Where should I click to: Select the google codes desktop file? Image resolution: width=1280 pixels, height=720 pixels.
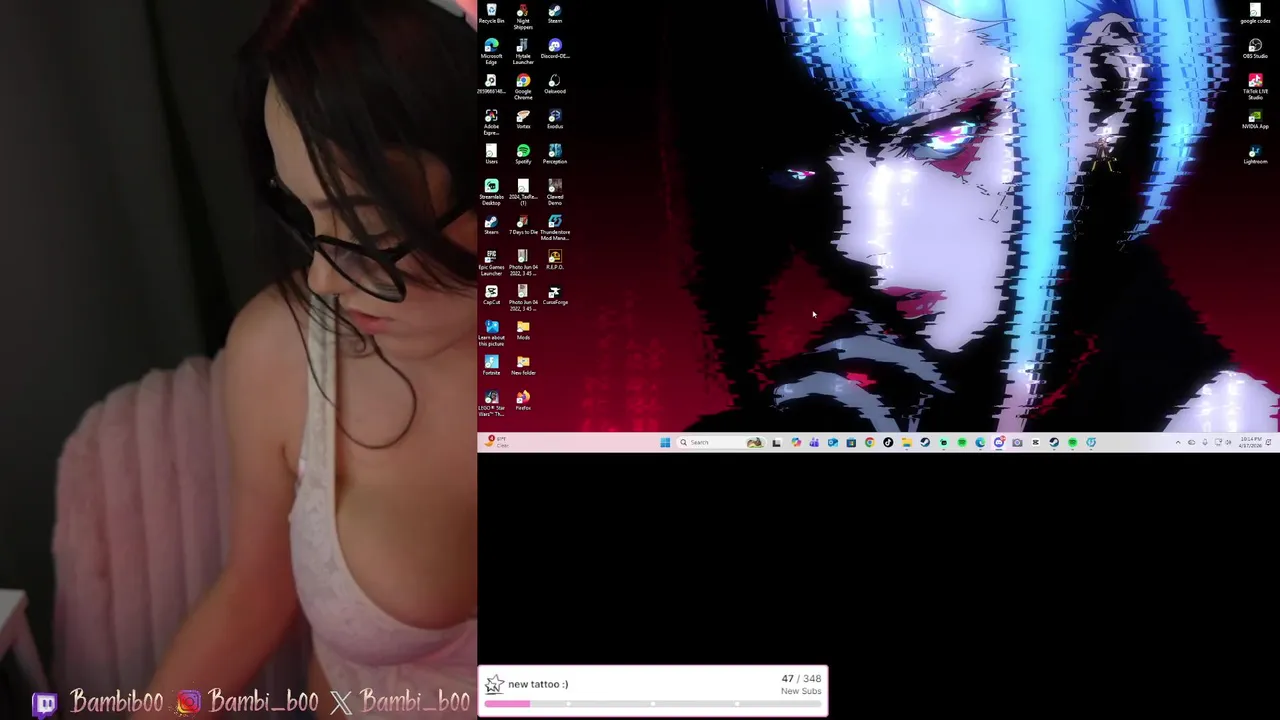[x=1255, y=13]
